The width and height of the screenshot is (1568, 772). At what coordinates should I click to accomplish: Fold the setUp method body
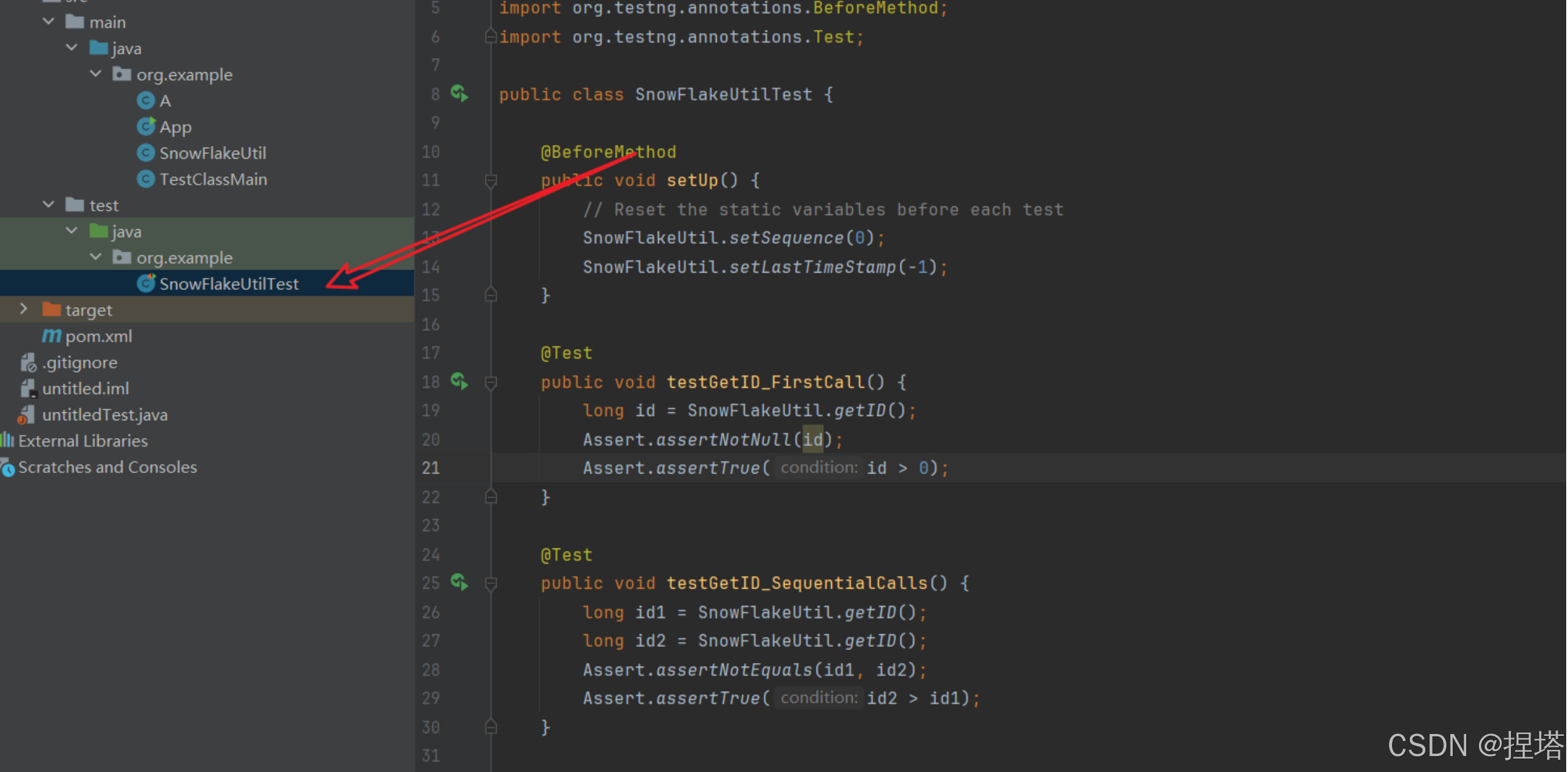490,181
